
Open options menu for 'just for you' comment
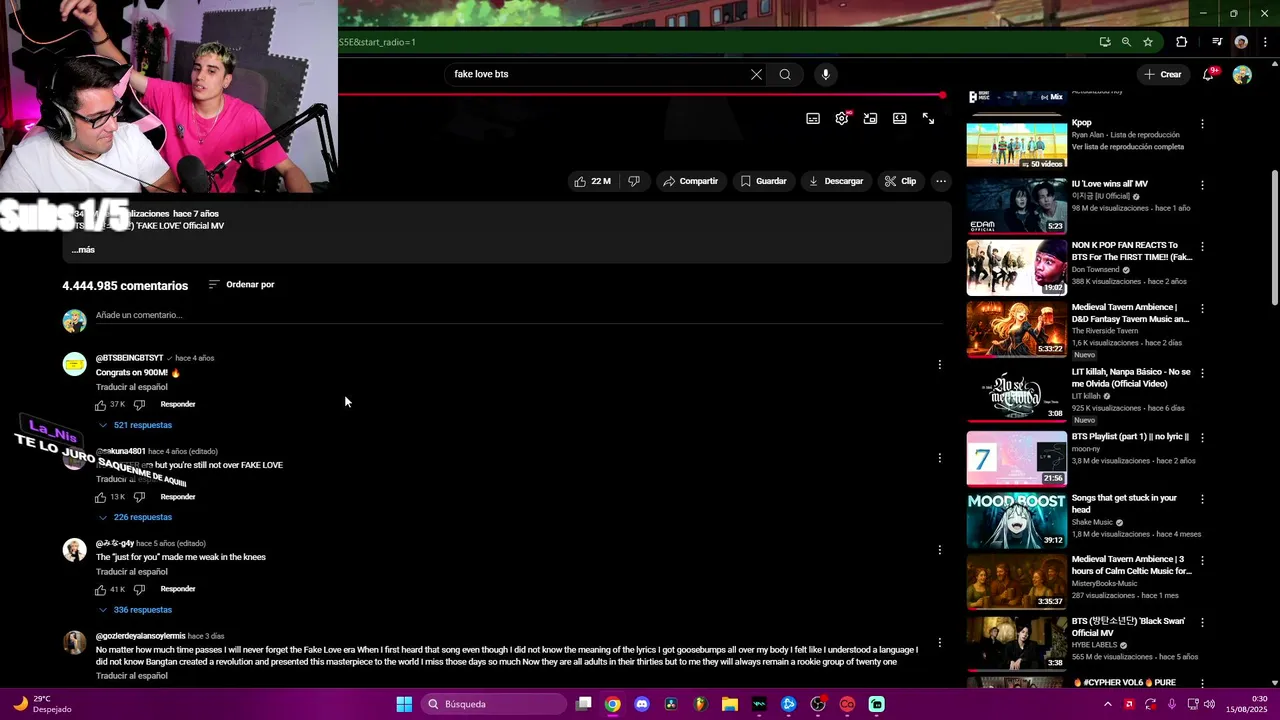click(939, 550)
